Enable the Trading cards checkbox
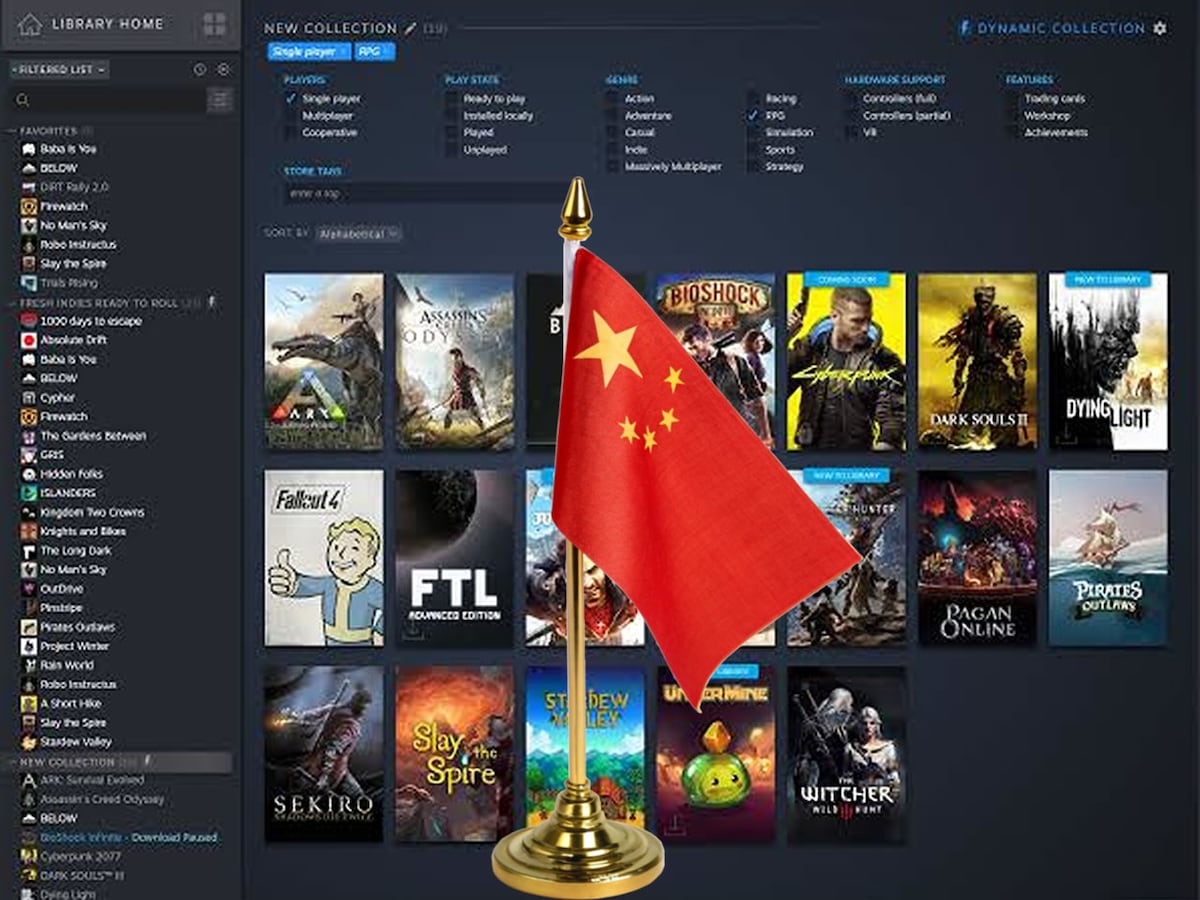 1012,99
